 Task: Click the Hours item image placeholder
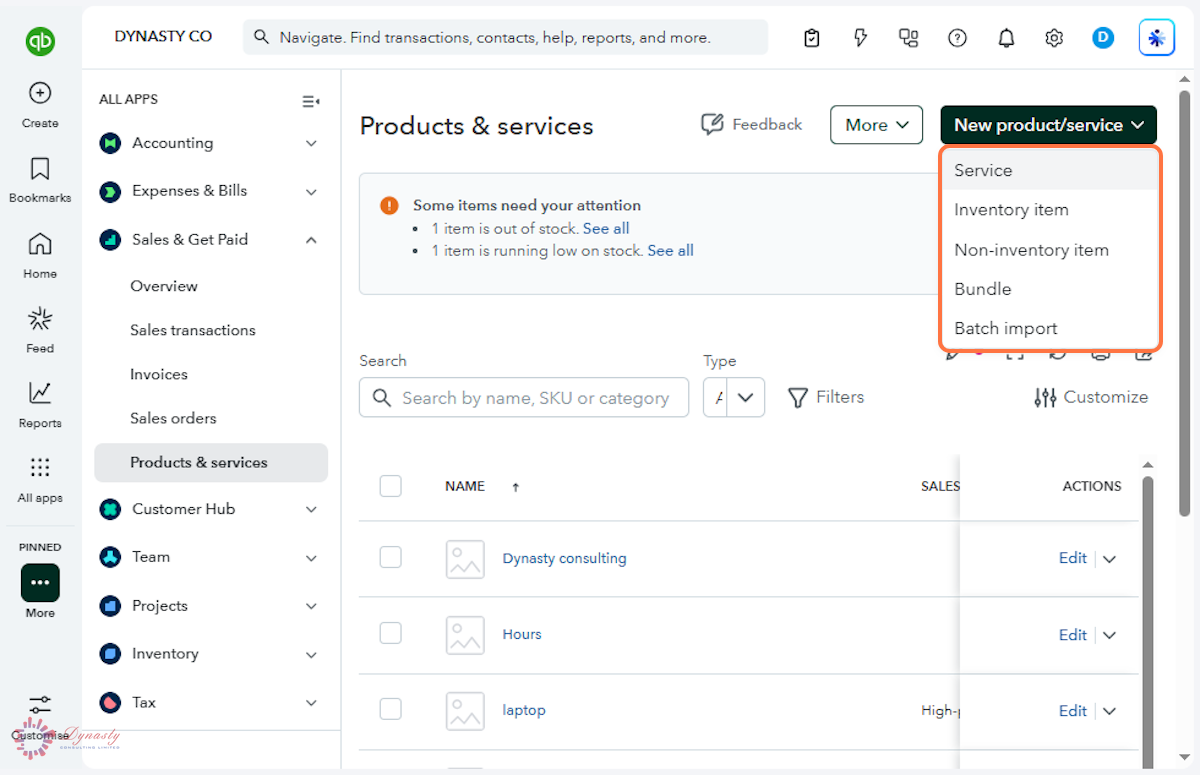pos(465,635)
